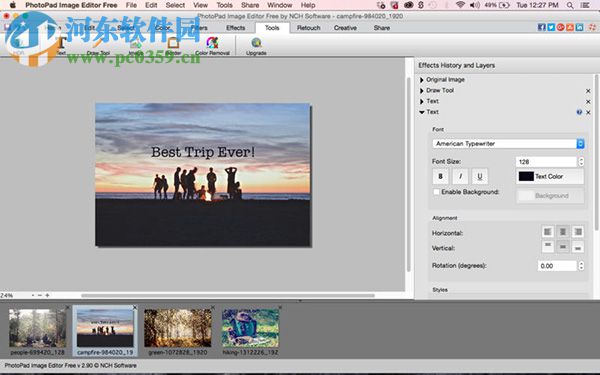The image size is (600, 375).
Task: Open the PhotoPad Image Editor Free menu
Action: pyautogui.click(x=71, y=5)
